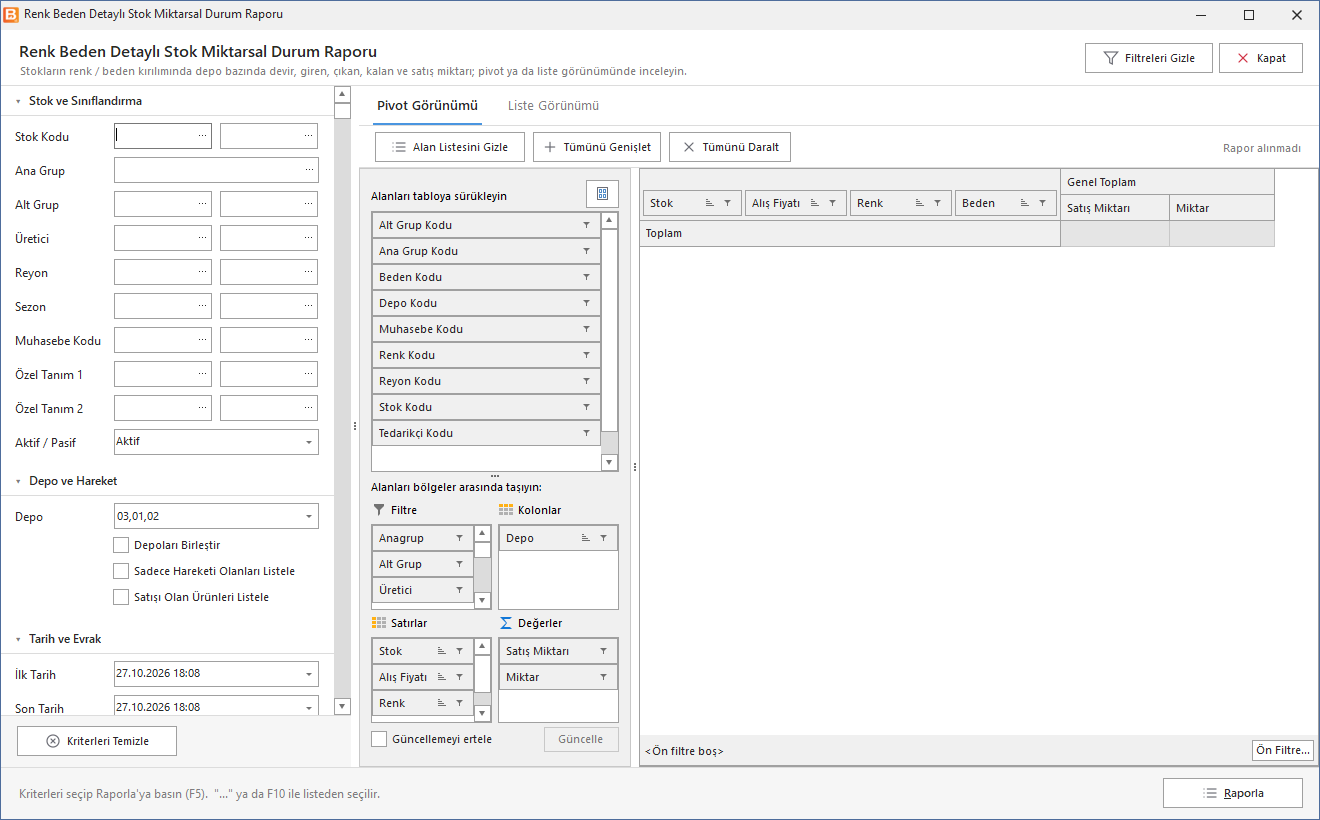1320x820 pixels.
Task: Collapse the Stok ve Sınıflandırma section
Action: (18, 101)
